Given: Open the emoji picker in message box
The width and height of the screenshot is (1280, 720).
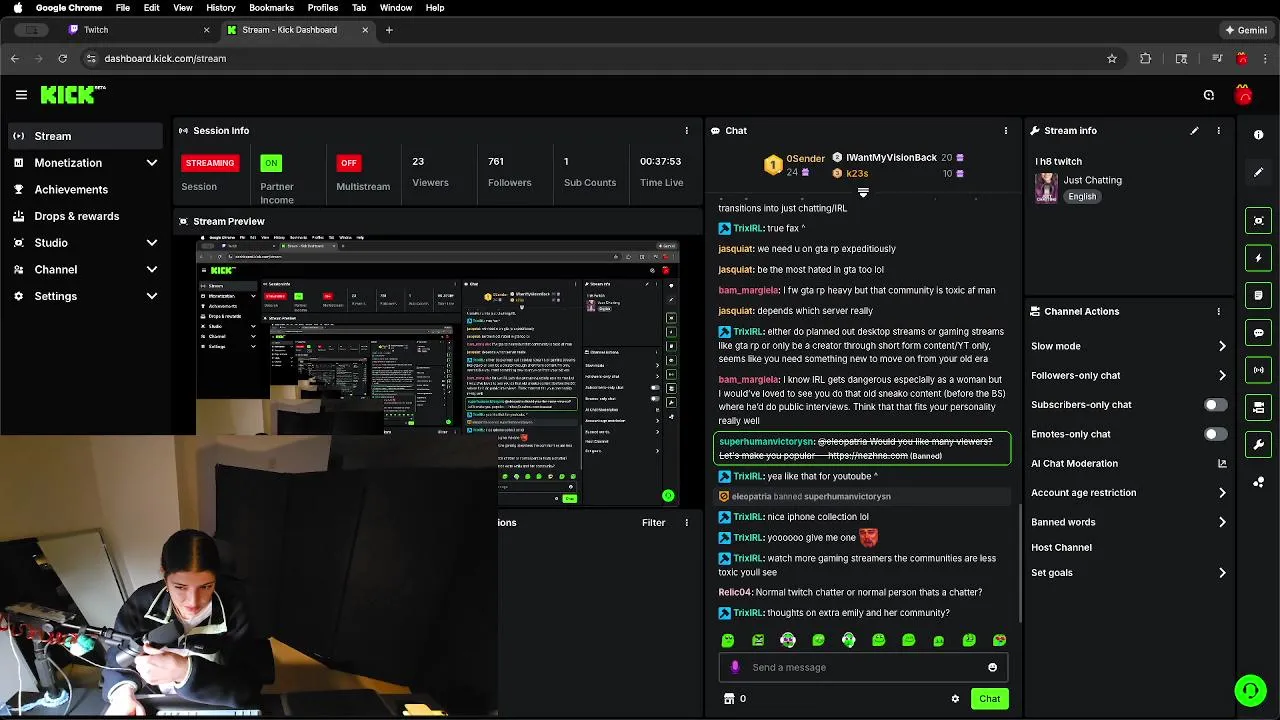Looking at the screenshot, I should coord(992,667).
